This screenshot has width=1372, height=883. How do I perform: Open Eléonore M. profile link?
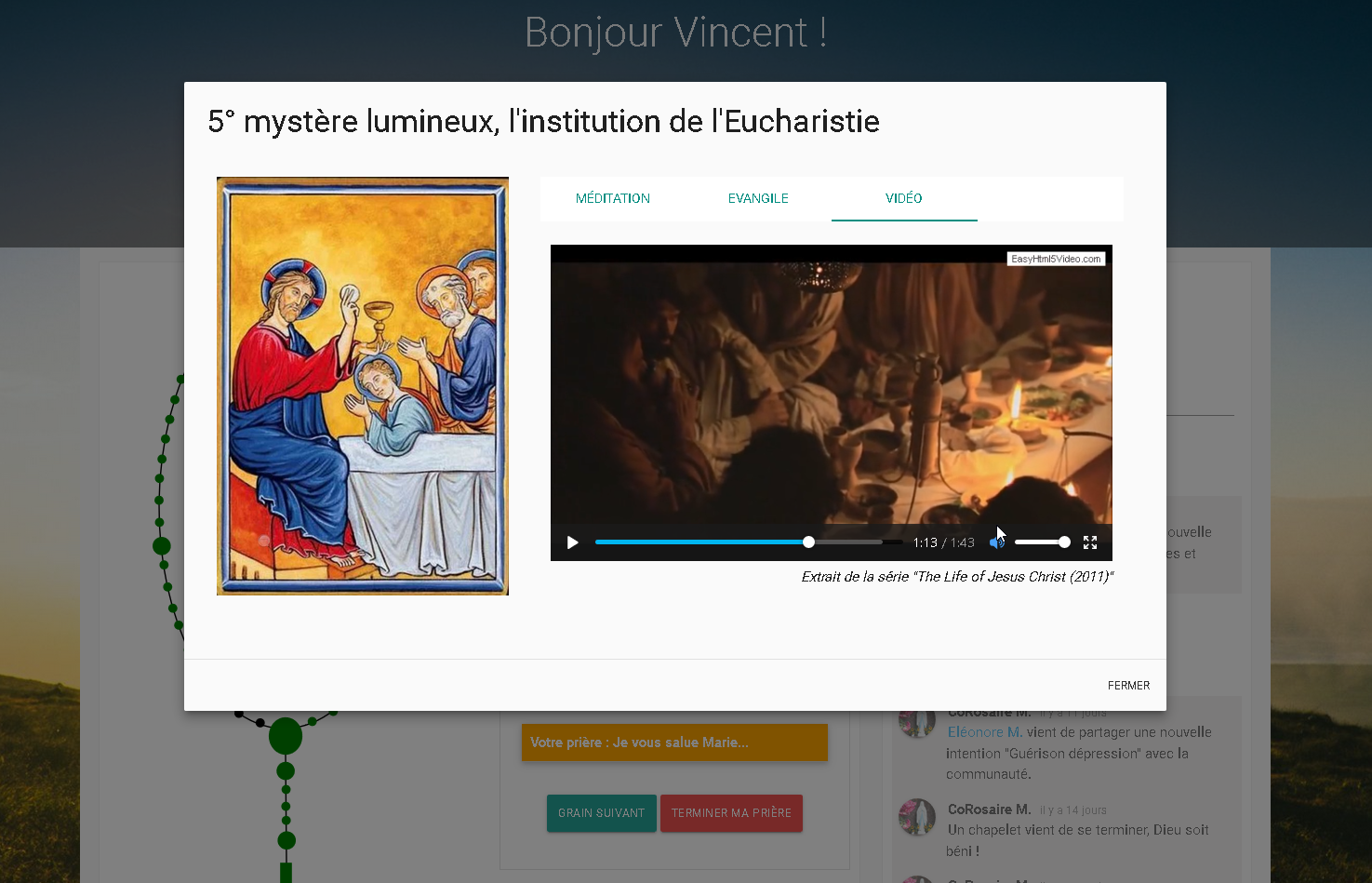[985, 732]
